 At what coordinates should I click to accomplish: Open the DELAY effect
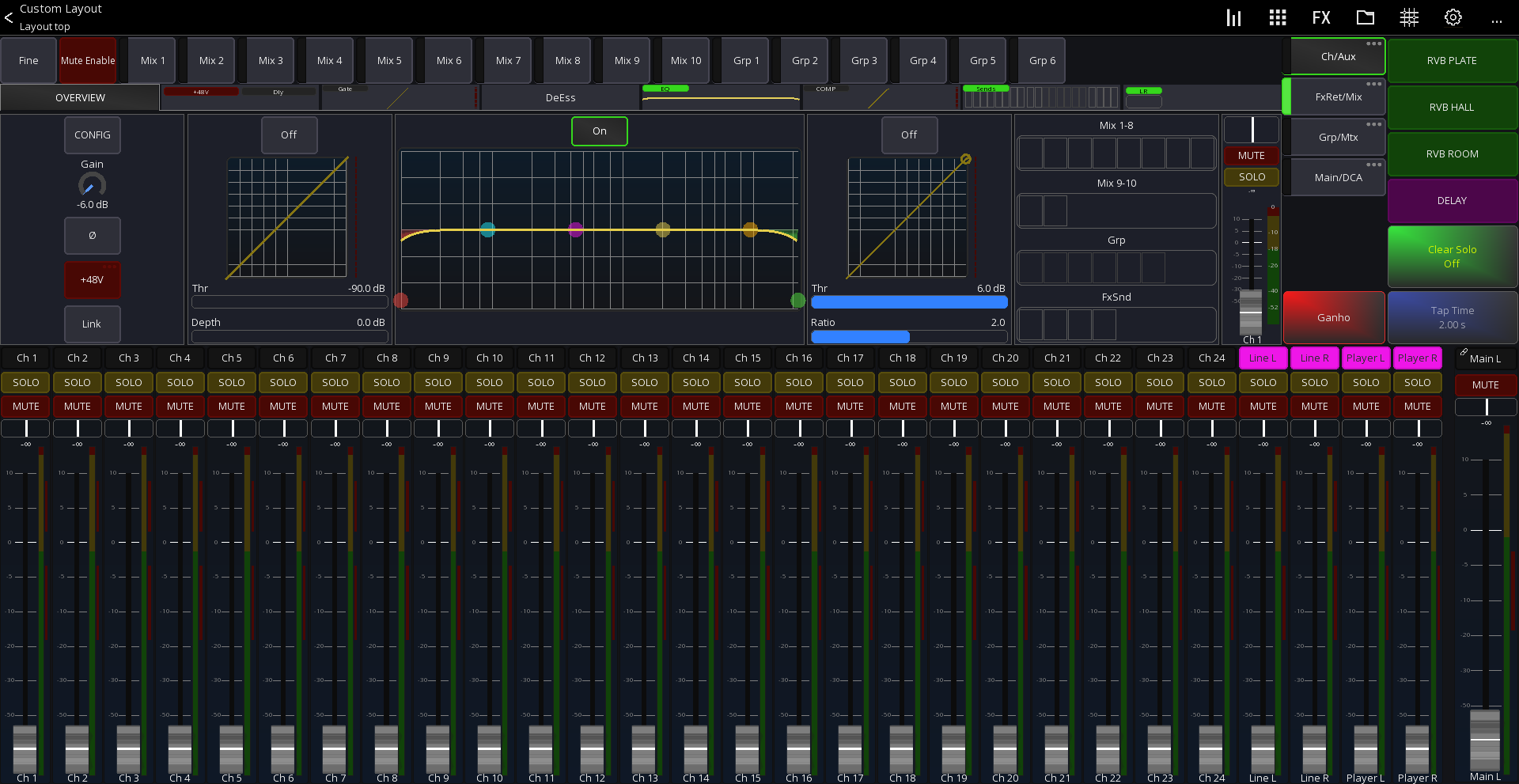[x=1452, y=201]
